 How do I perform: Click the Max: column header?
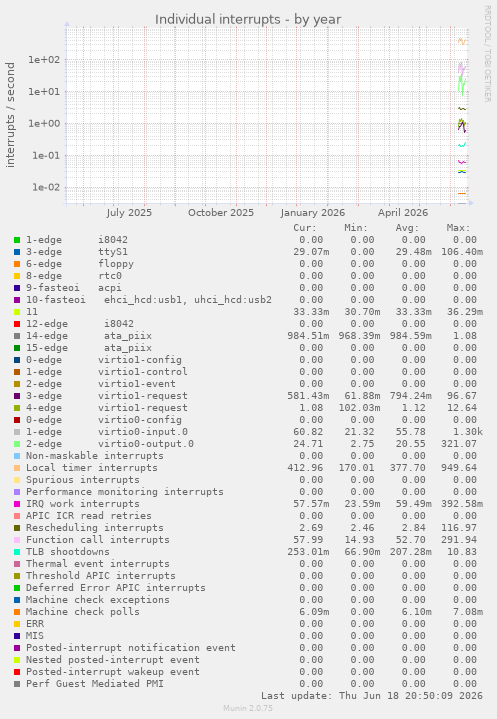point(458,228)
